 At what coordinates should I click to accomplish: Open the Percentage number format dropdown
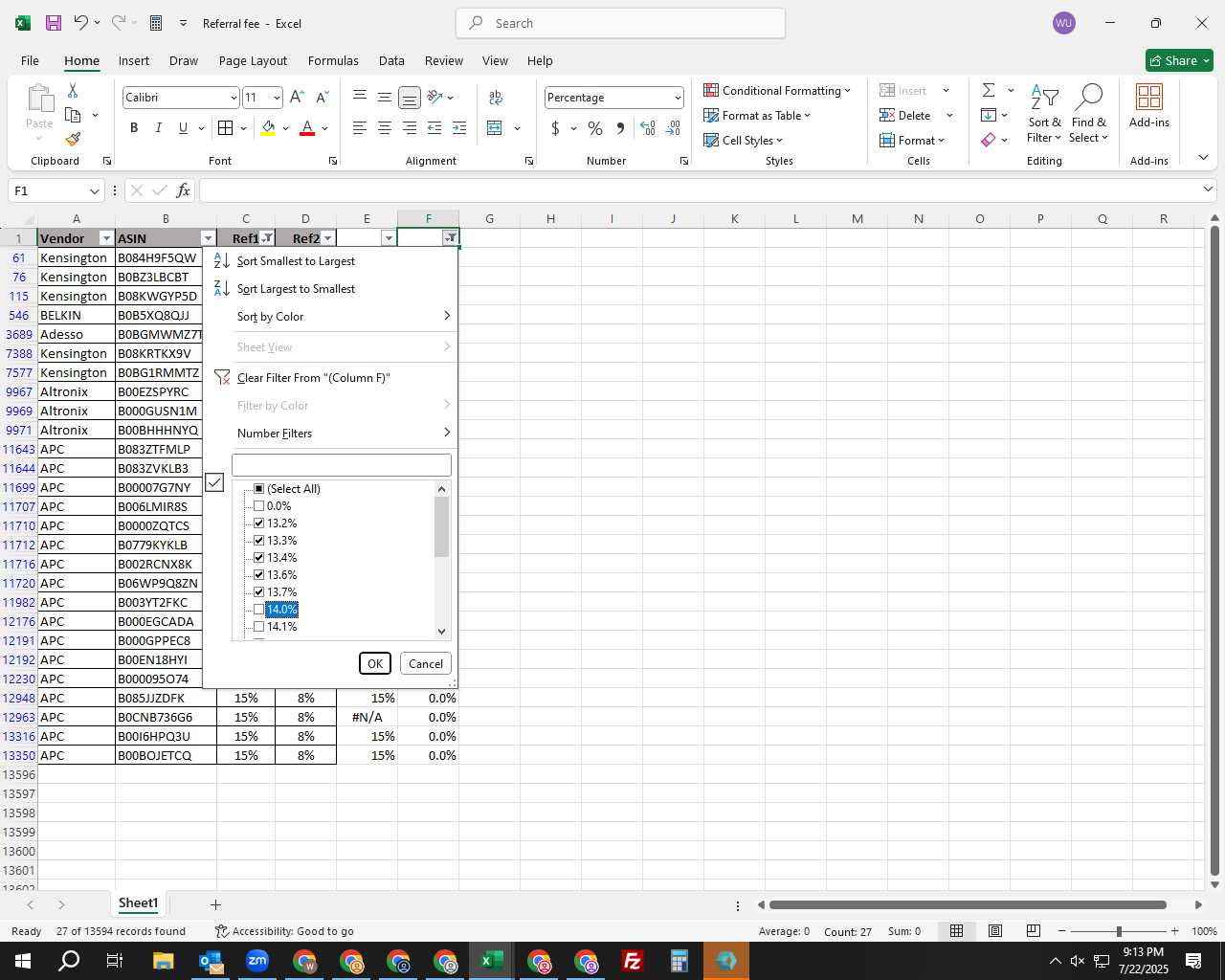(x=678, y=98)
